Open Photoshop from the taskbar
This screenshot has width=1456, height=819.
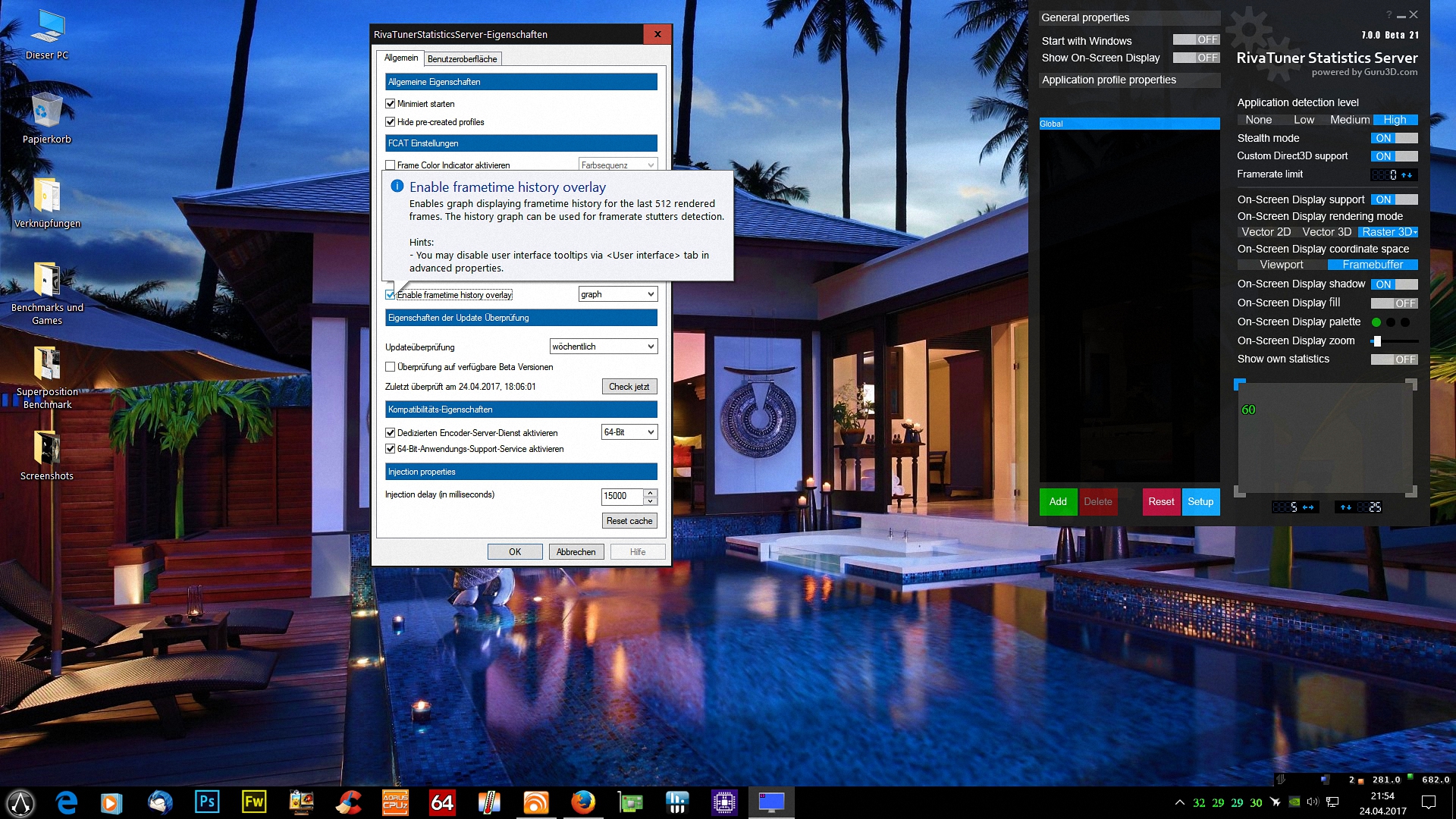206,802
